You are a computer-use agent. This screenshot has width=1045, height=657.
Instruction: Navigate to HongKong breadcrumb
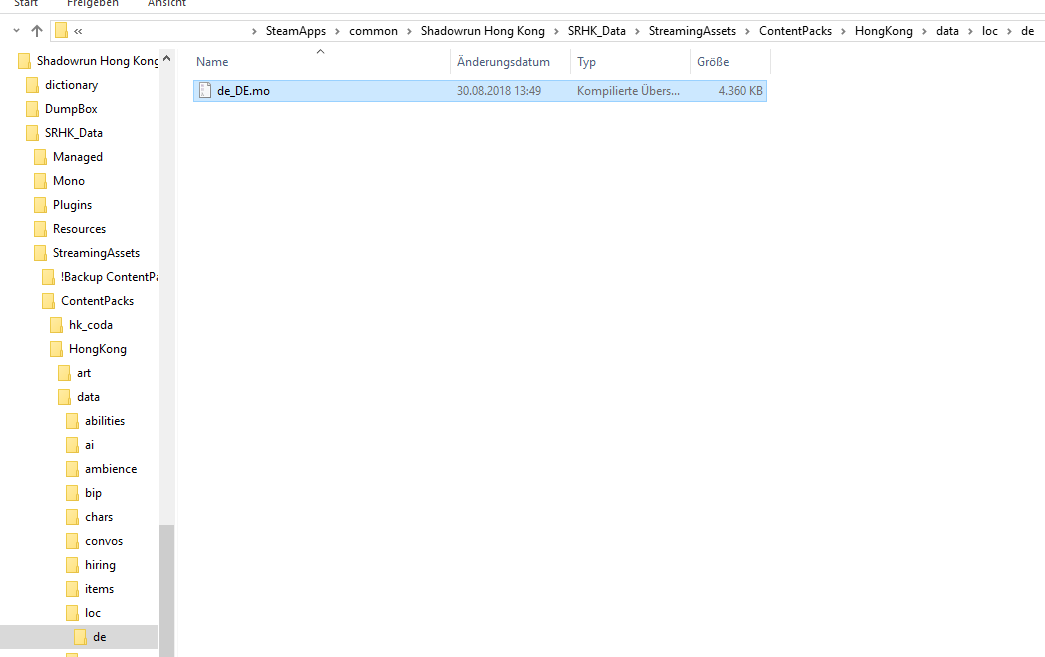point(884,31)
